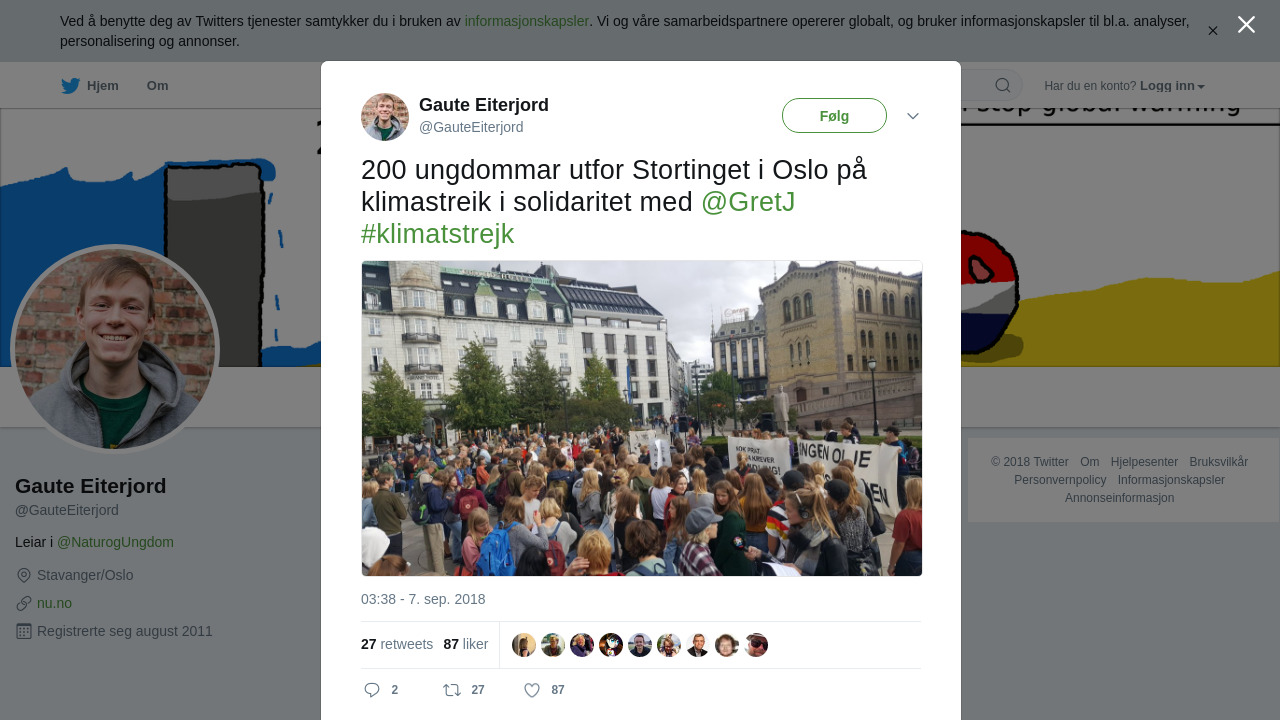Screen dimensions: 1280x720
Task: Show the 87 liker list
Action: coord(466,644)
